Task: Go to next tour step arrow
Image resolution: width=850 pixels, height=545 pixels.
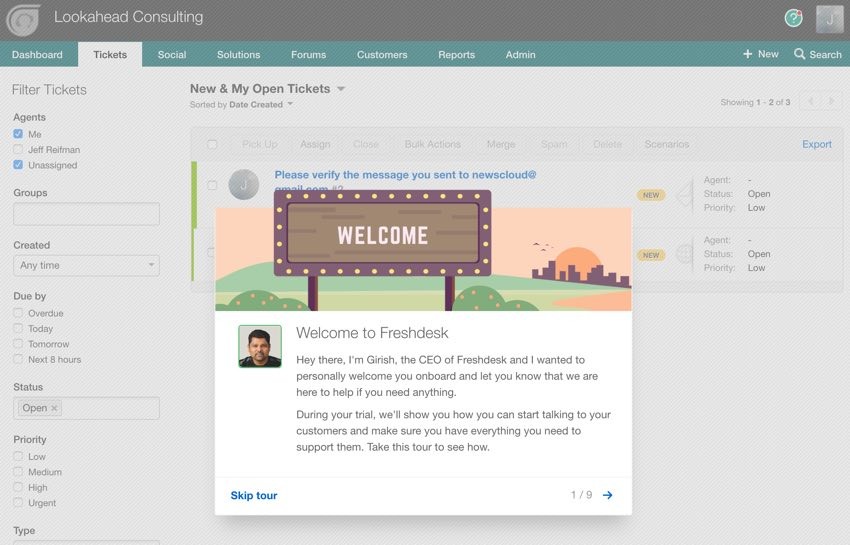Action: [608, 495]
